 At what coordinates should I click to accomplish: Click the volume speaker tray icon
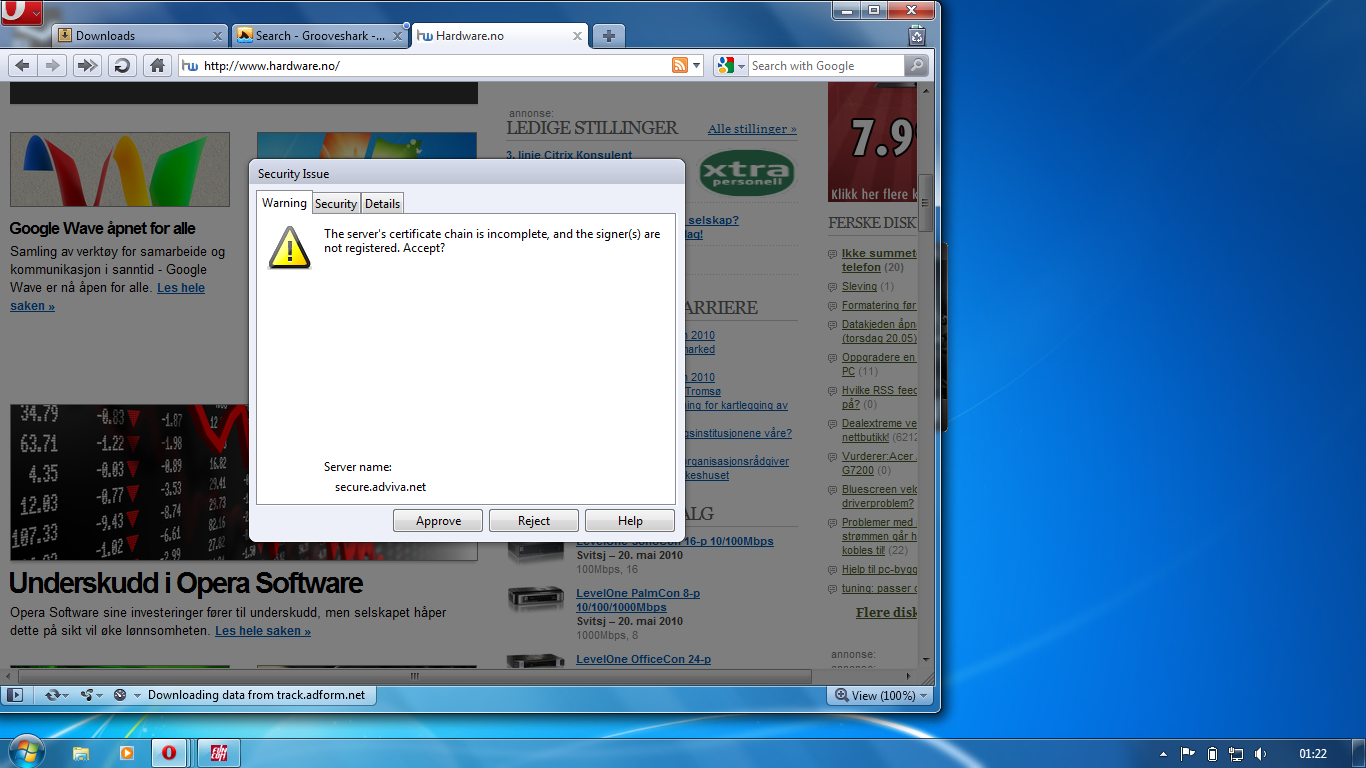(x=1260, y=754)
